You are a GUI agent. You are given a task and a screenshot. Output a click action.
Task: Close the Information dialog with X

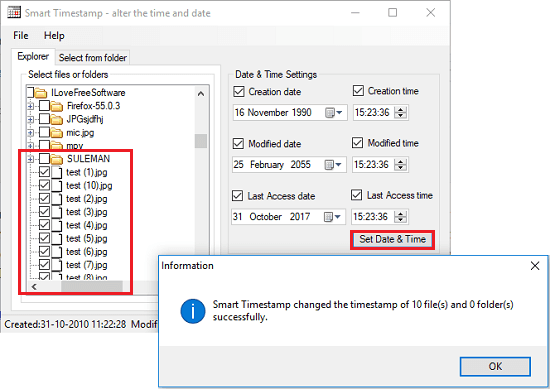535,266
